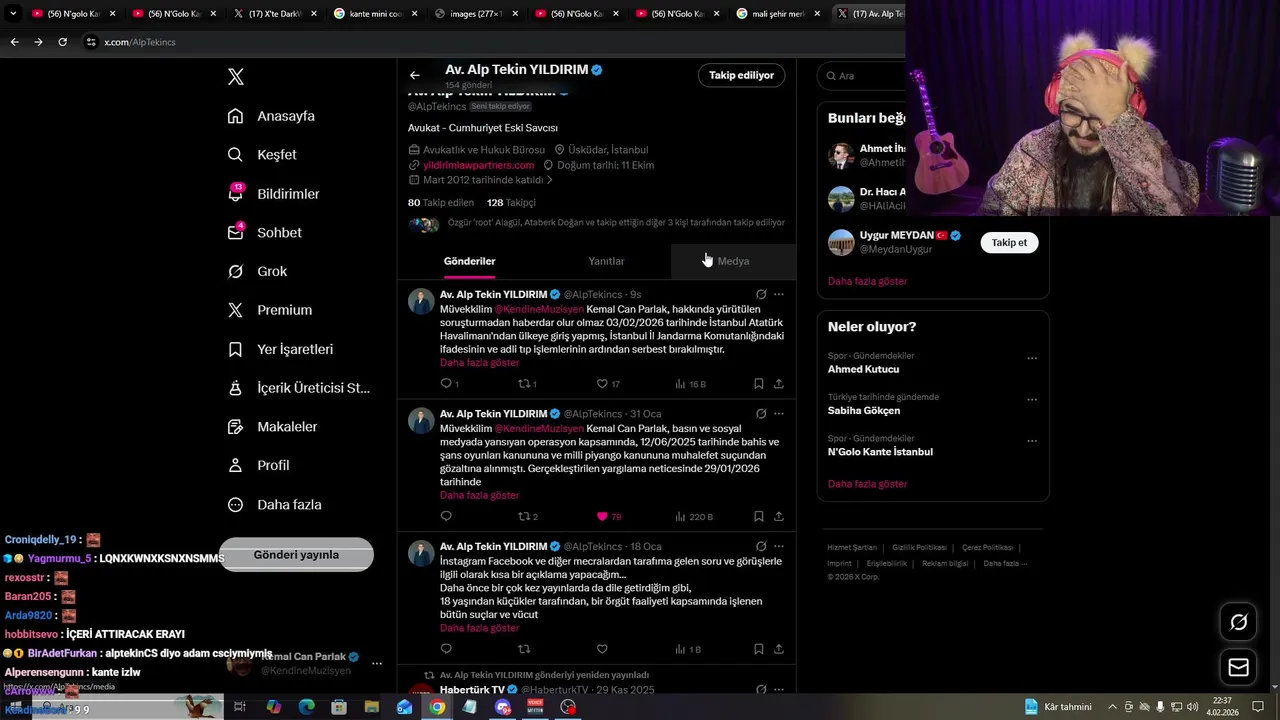The width and height of the screenshot is (1280, 720).
Task: Share the 9s post
Action: point(779,384)
